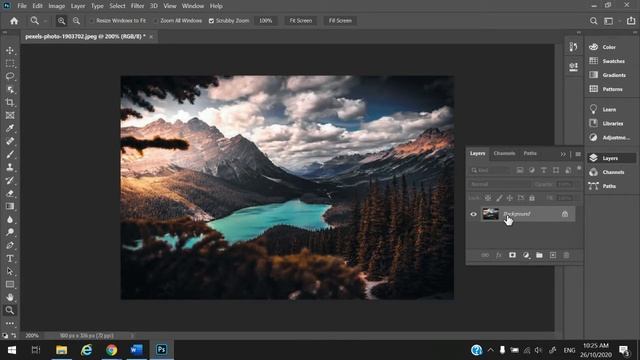This screenshot has width=640, height=360.
Task: Open the Window menu
Action: click(193, 6)
